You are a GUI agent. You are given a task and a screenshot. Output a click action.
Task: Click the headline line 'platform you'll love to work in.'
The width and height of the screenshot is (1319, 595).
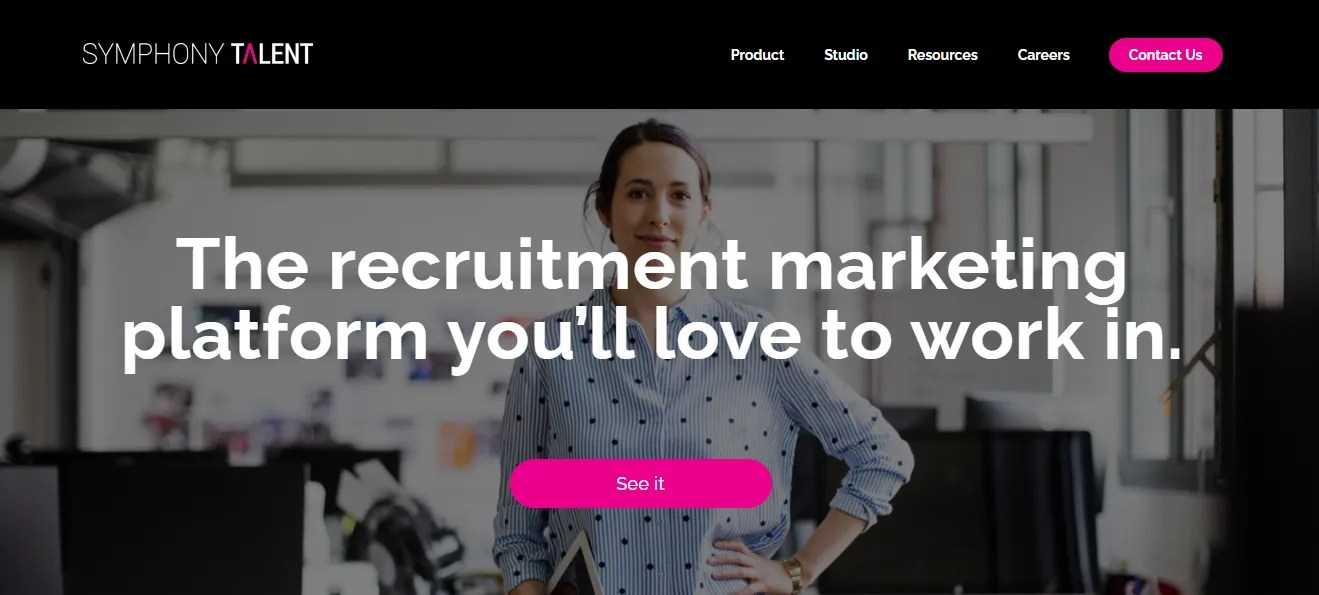(652, 337)
